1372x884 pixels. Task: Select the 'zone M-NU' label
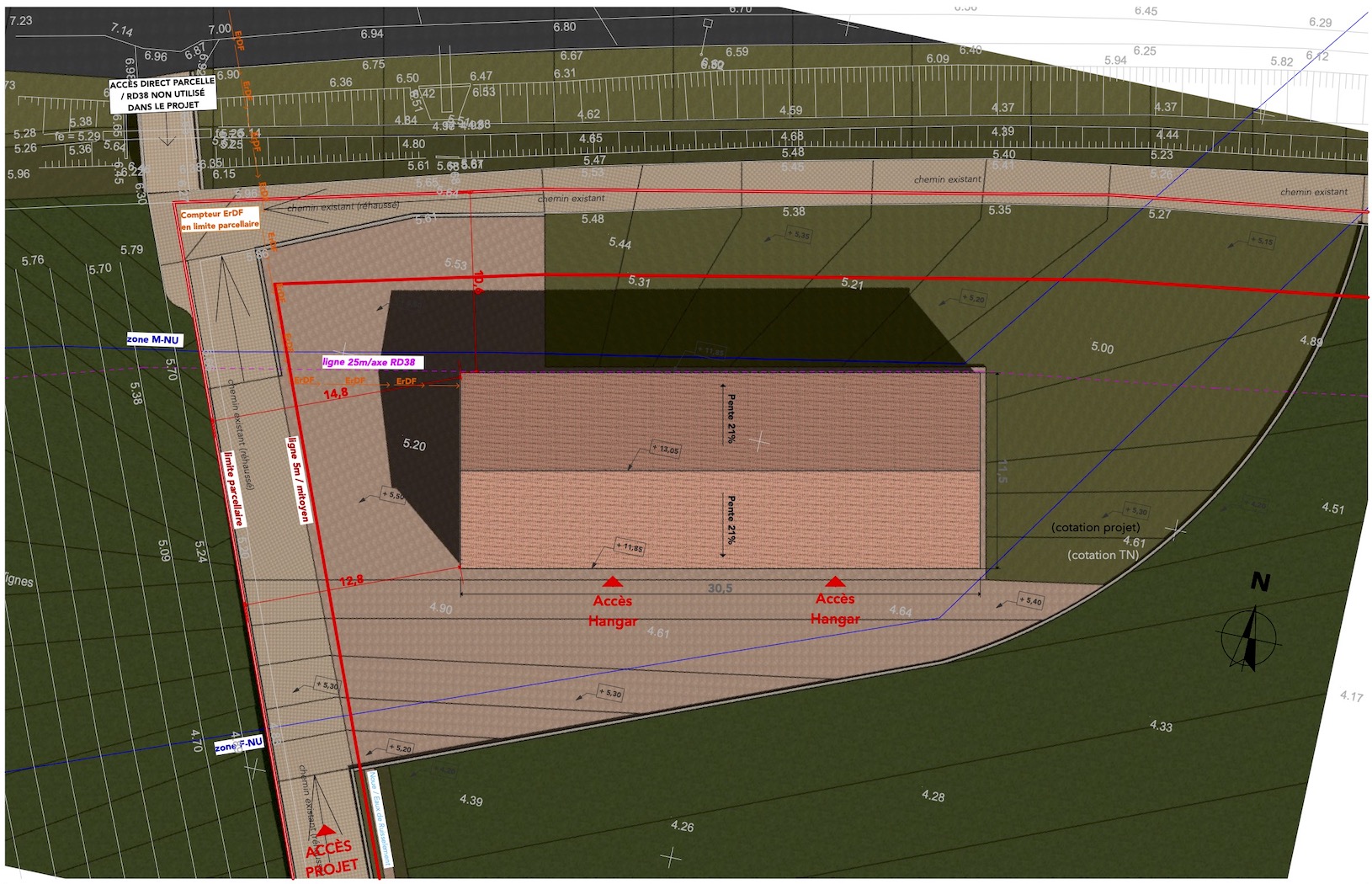(153, 340)
